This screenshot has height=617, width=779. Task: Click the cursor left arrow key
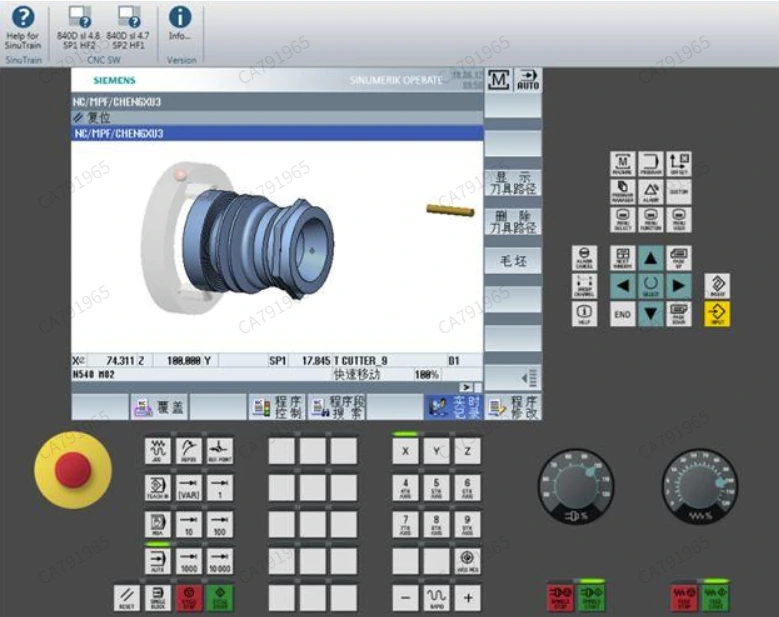click(x=623, y=286)
